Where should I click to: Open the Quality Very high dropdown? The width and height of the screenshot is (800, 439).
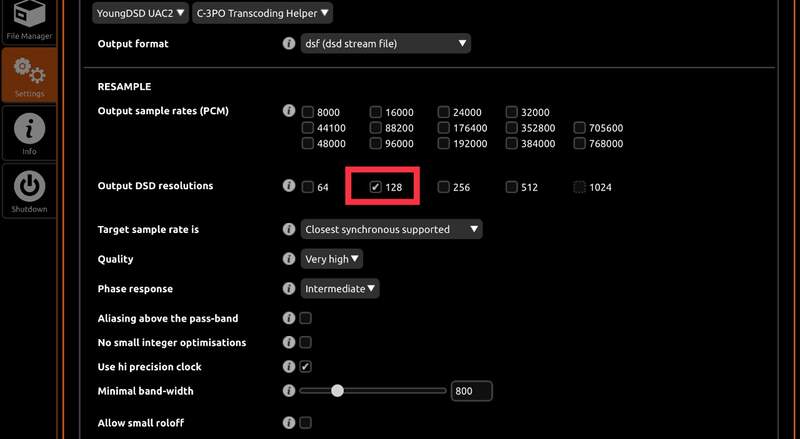click(332, 259)
